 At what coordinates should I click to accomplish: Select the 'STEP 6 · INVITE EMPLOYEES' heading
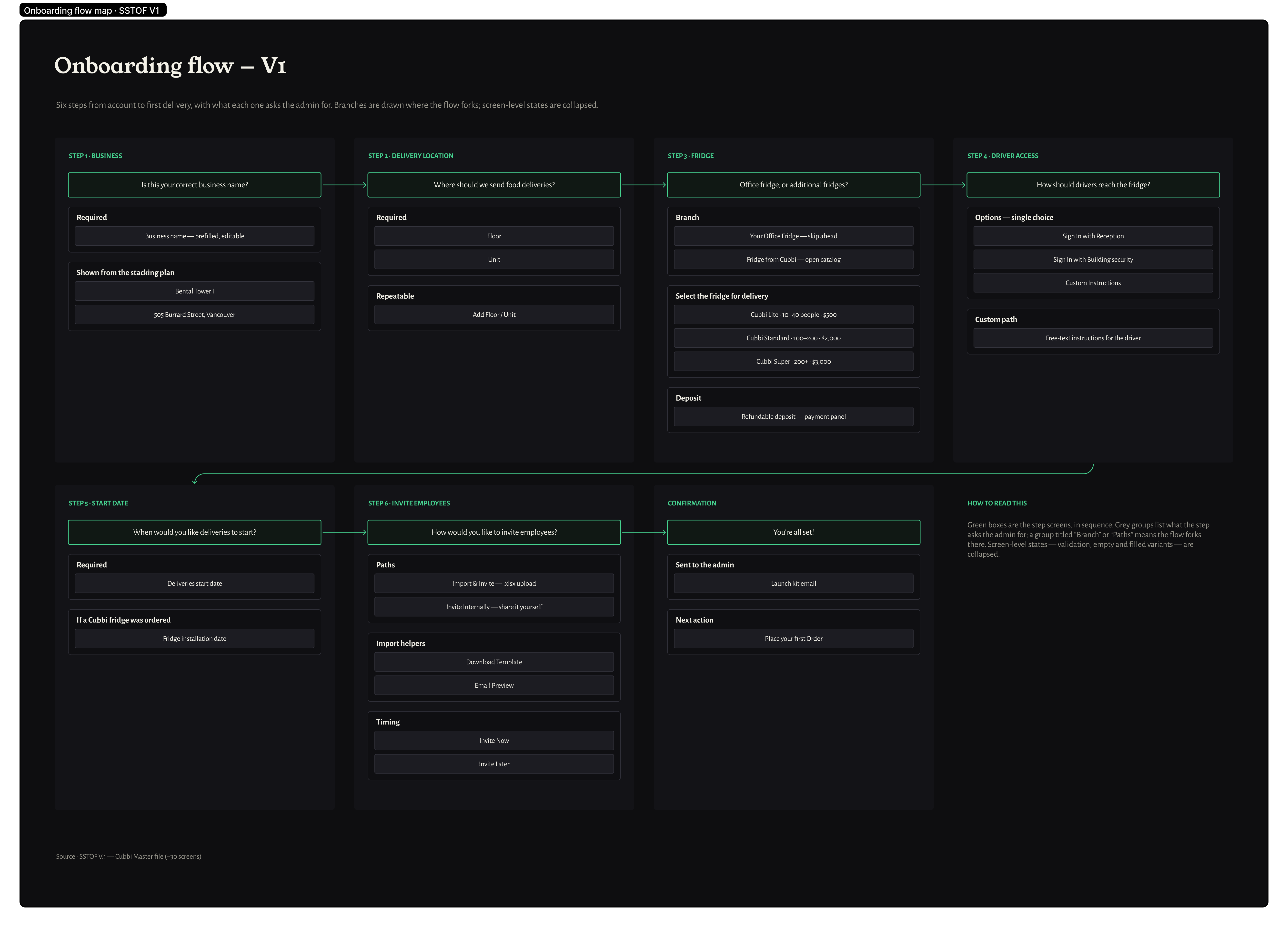(409, 503)
